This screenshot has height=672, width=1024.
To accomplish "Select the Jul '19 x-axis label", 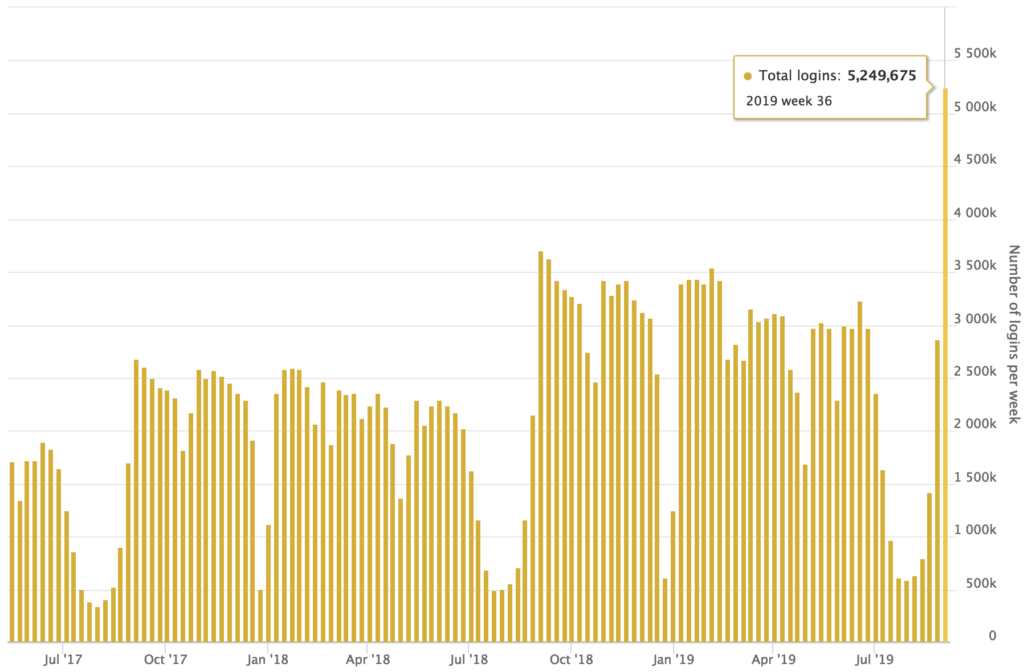I will coord(875,658).
